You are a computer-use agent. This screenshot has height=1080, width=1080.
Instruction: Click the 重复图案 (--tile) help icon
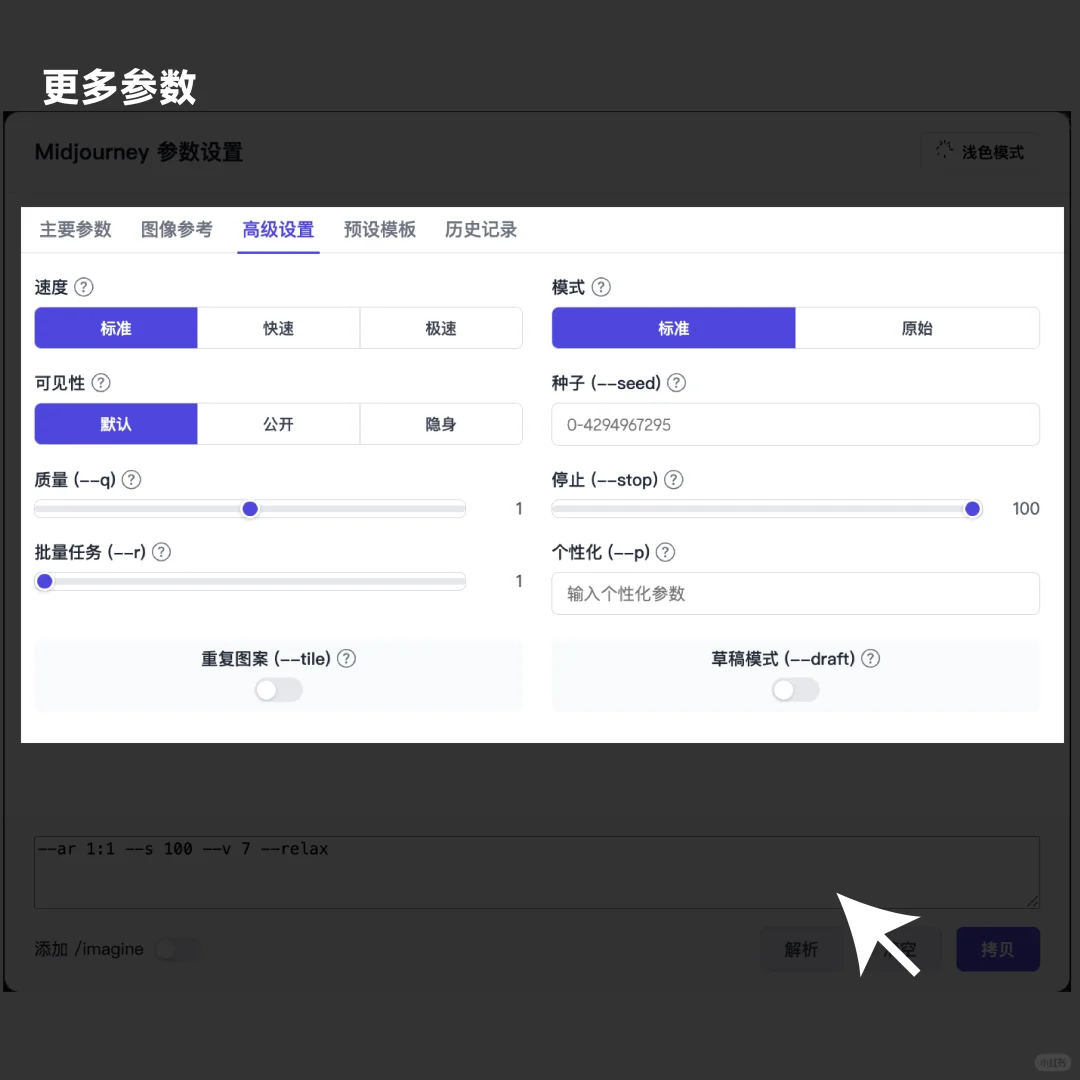(x=346, y=658)
